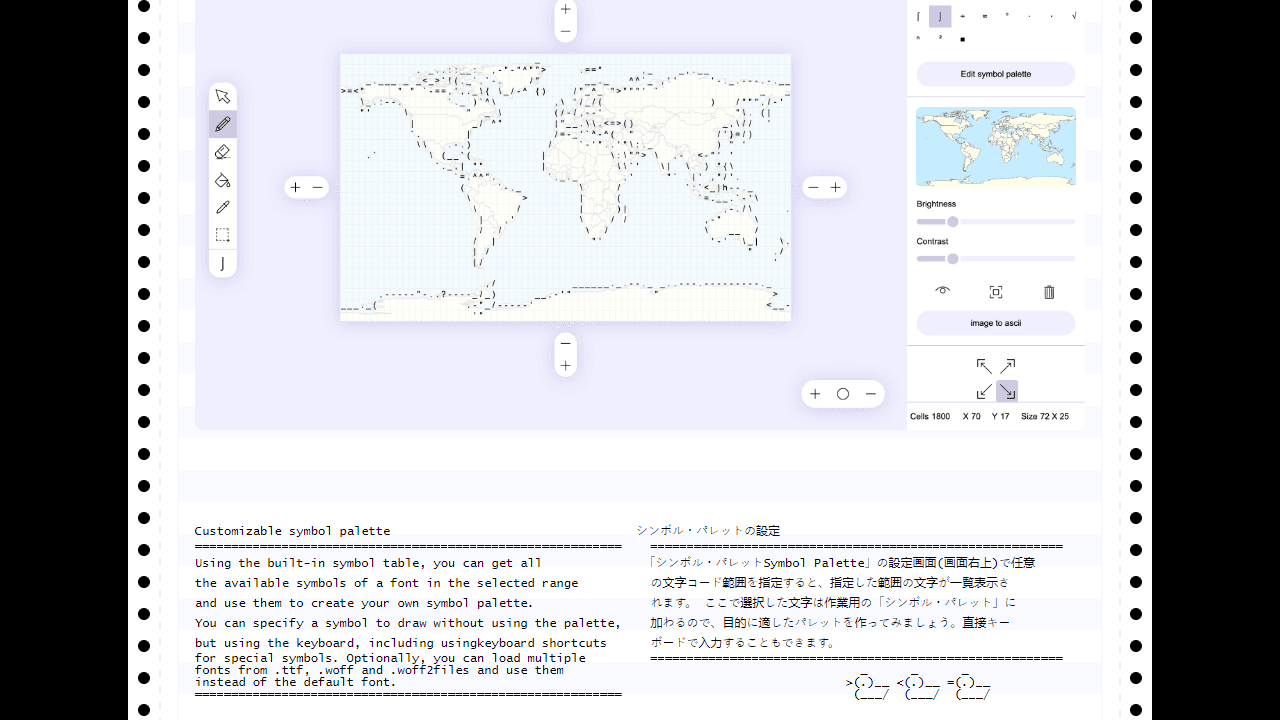This screenshot has width=1280, height=720.
Task: Zoom in with the plus zoom control
Action: [815, 394]
